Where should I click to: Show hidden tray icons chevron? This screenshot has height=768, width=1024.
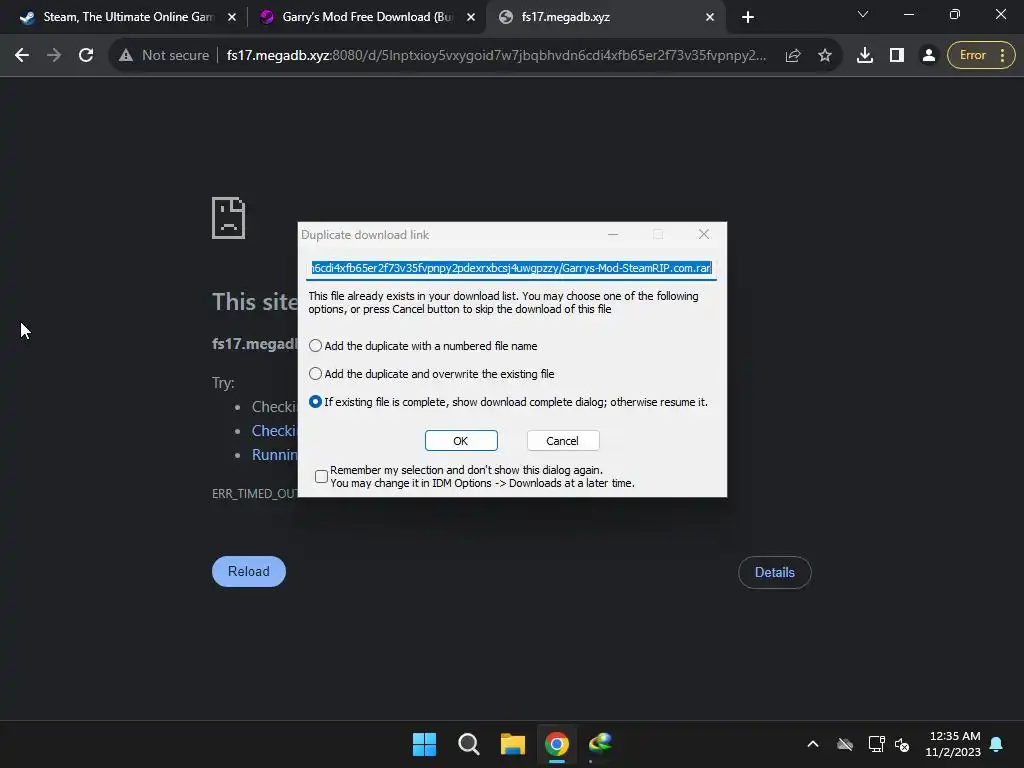(x=812, y=744)
